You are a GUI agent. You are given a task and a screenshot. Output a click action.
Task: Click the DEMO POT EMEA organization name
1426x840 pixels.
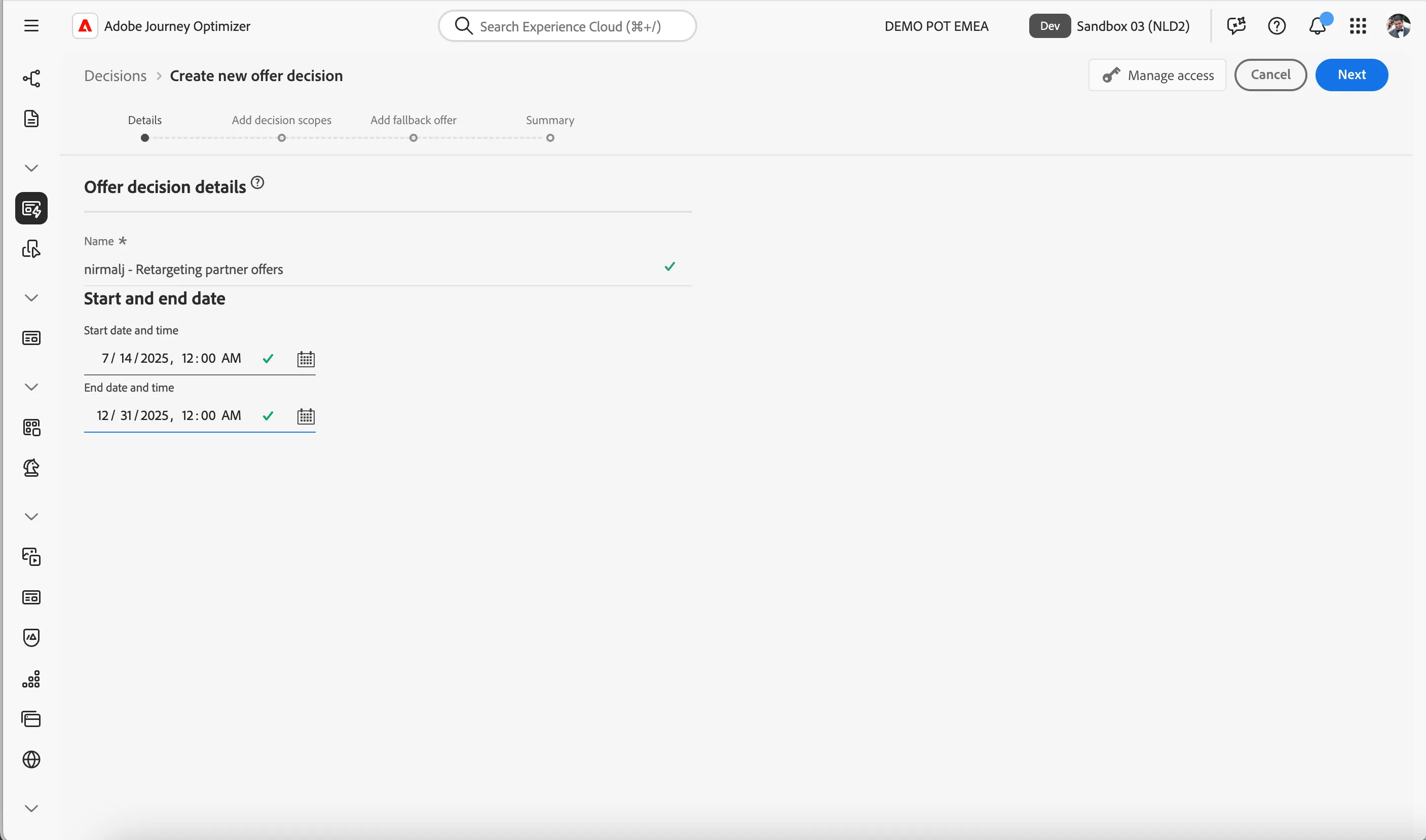tap(936, 26)
